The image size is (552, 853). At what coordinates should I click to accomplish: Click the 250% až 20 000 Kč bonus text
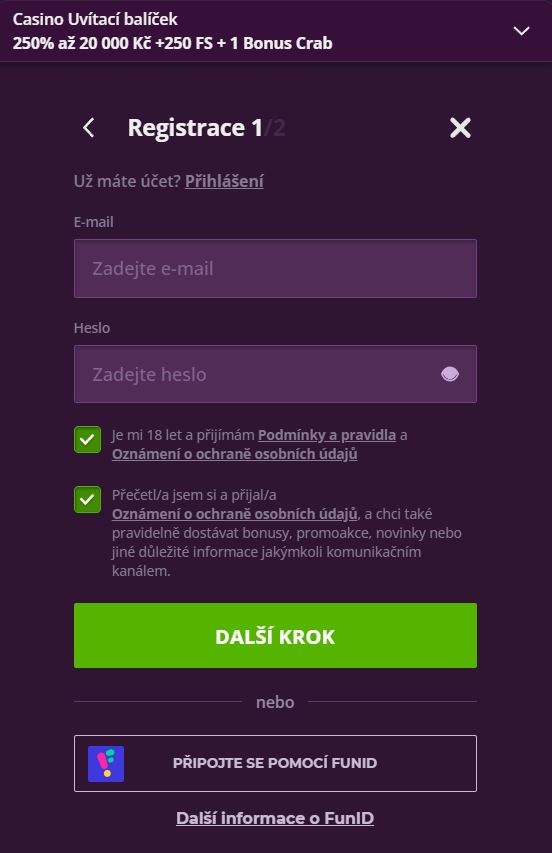coord(172,43)
